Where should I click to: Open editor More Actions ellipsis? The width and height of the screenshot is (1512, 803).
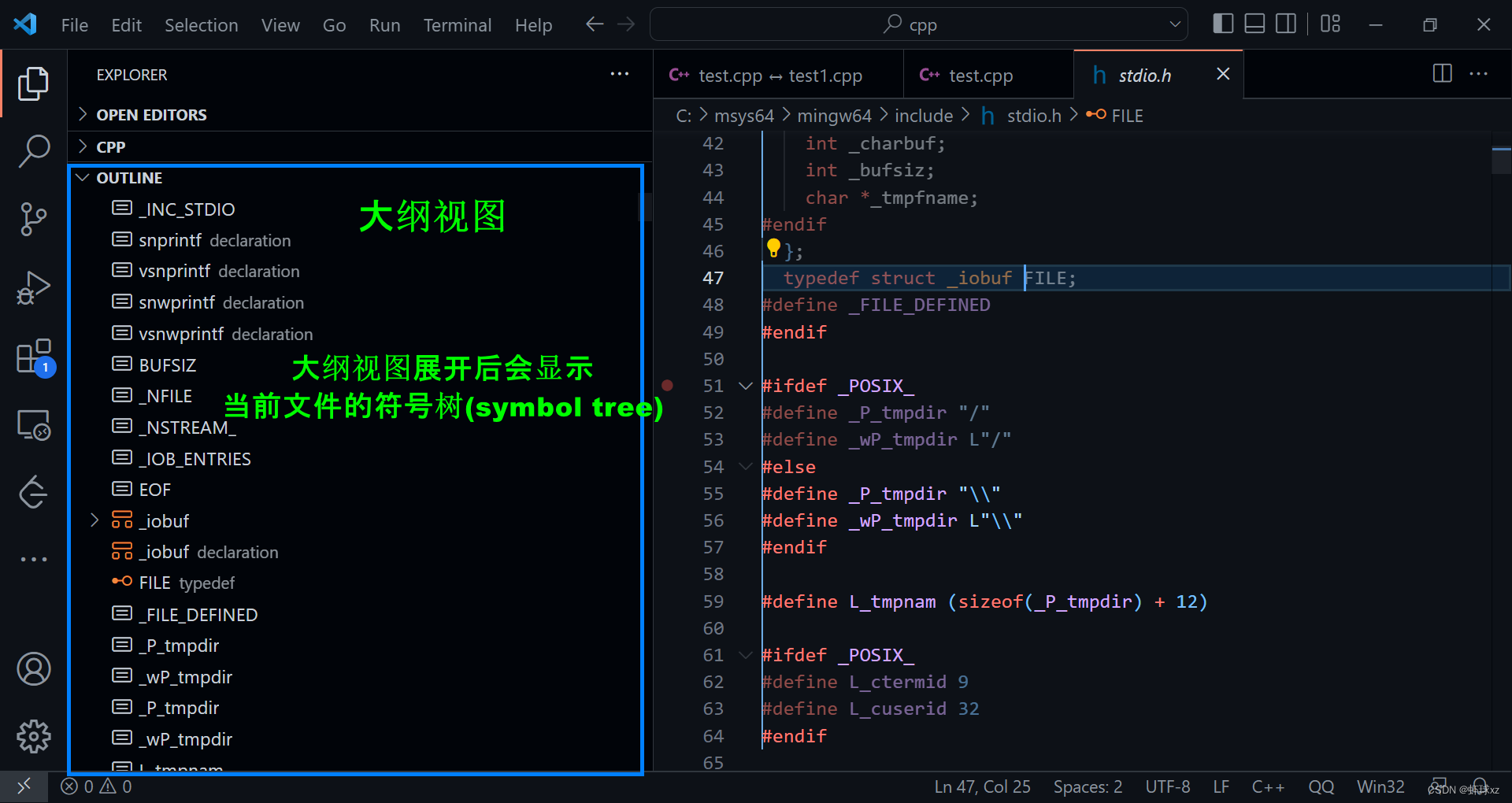[x=1479, y=74]
